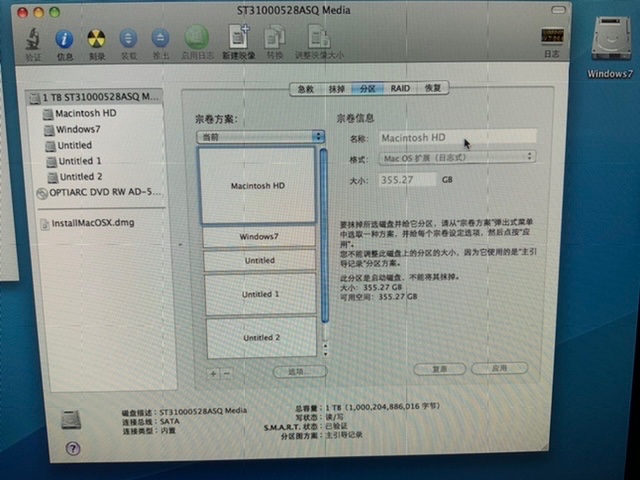Image resolution: width=640 pixels, height=480 pixels.
Task: Switch to the Partition (分区) tab
Action: coord(367,89)
